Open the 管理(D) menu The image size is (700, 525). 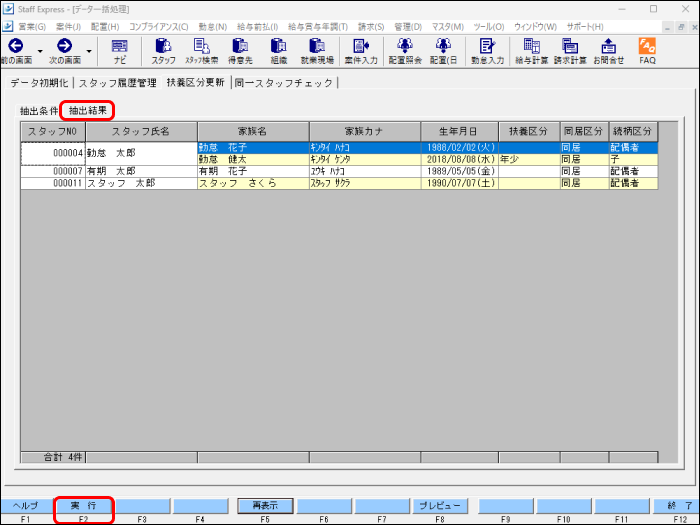click(408, 27)
